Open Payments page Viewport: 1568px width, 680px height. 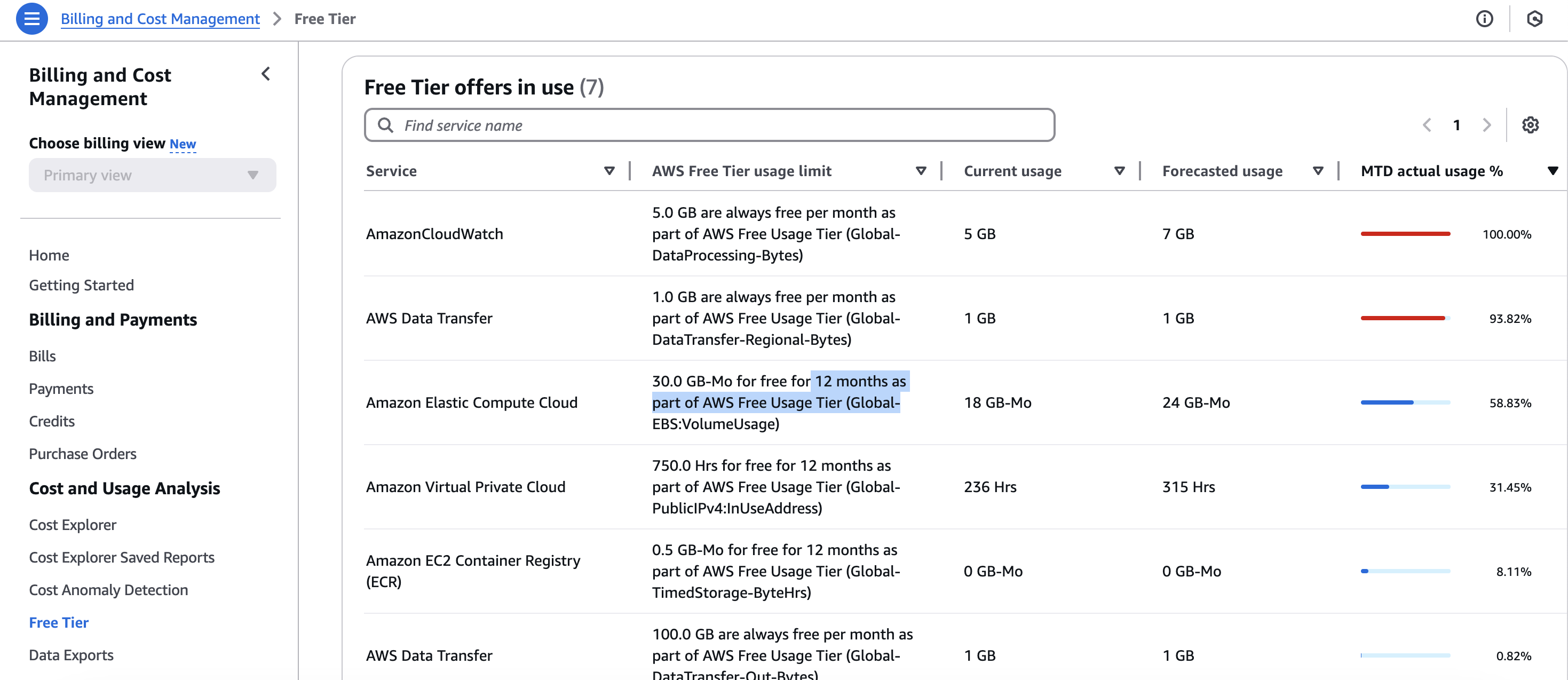pos(61,389)
